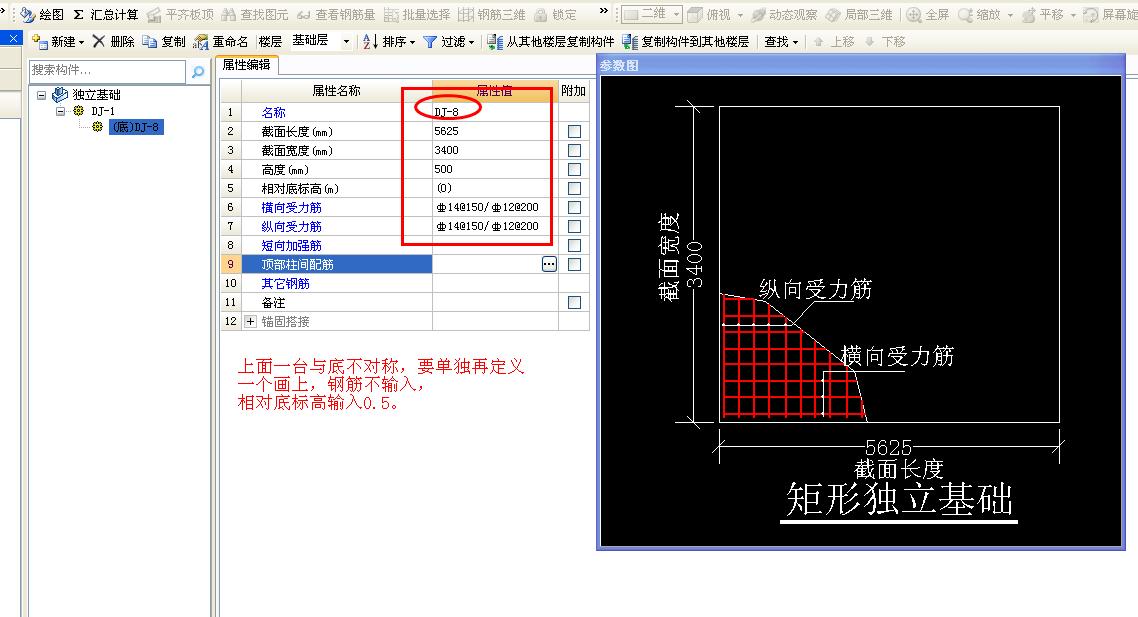1138x617 pixels.
Task: Select the 属性编辑 tab
Action: 247,65
